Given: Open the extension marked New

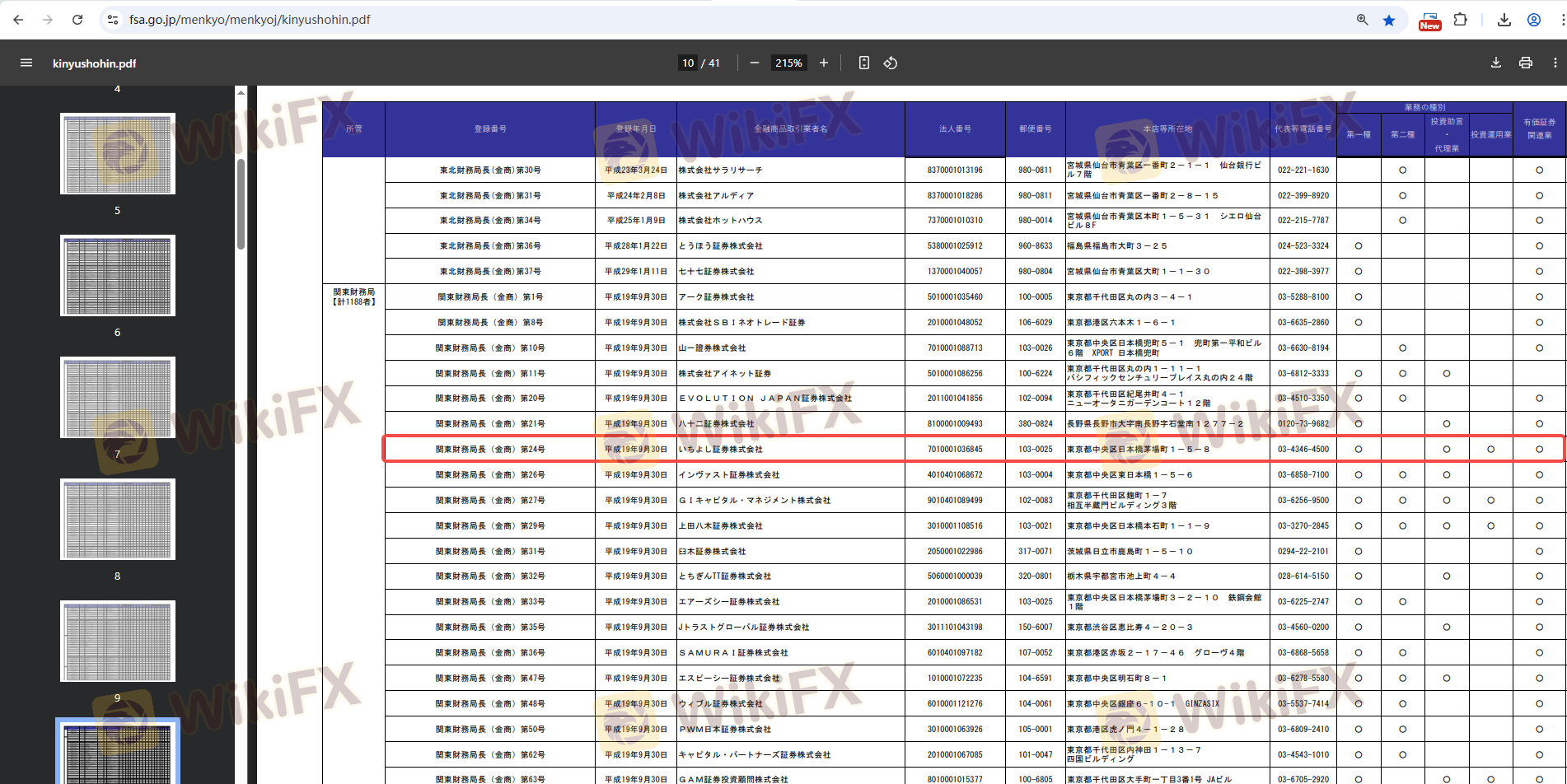Looking at the screenshot, I should 1429,21.
